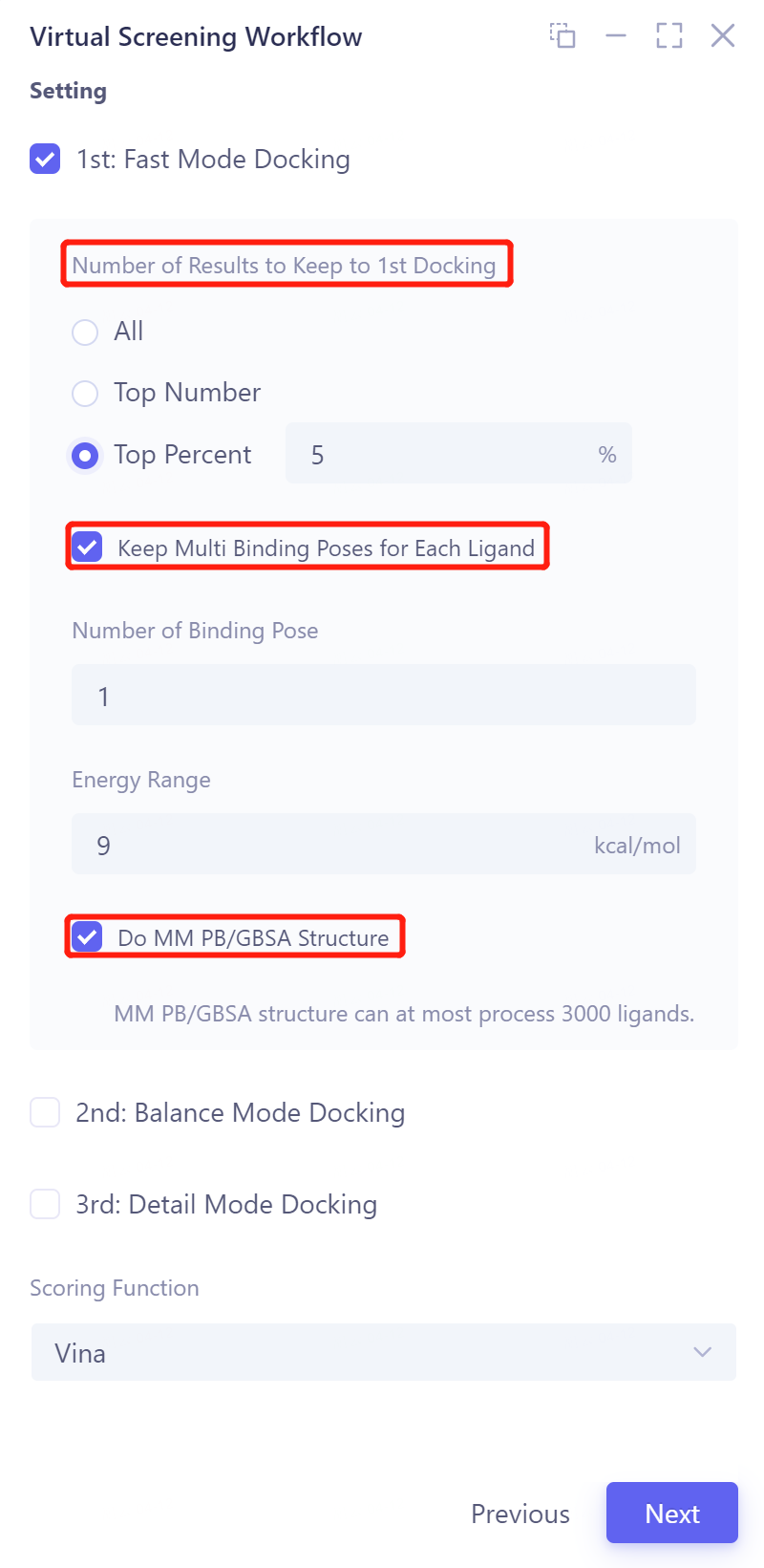Open the Scoring Function dropdown
The height and width of the screenshot is (1568, 764).
coord(383,1352)
